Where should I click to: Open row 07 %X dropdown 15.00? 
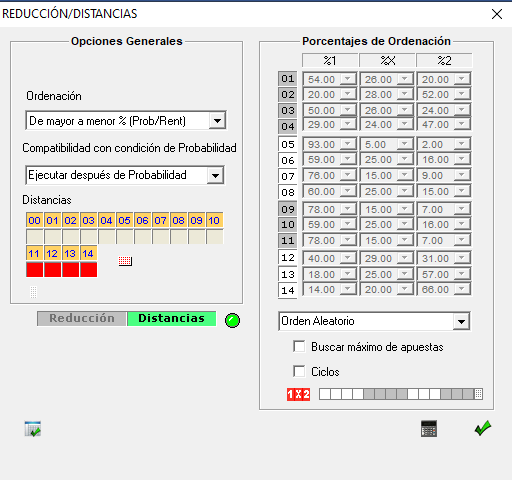tap(405, 175)
